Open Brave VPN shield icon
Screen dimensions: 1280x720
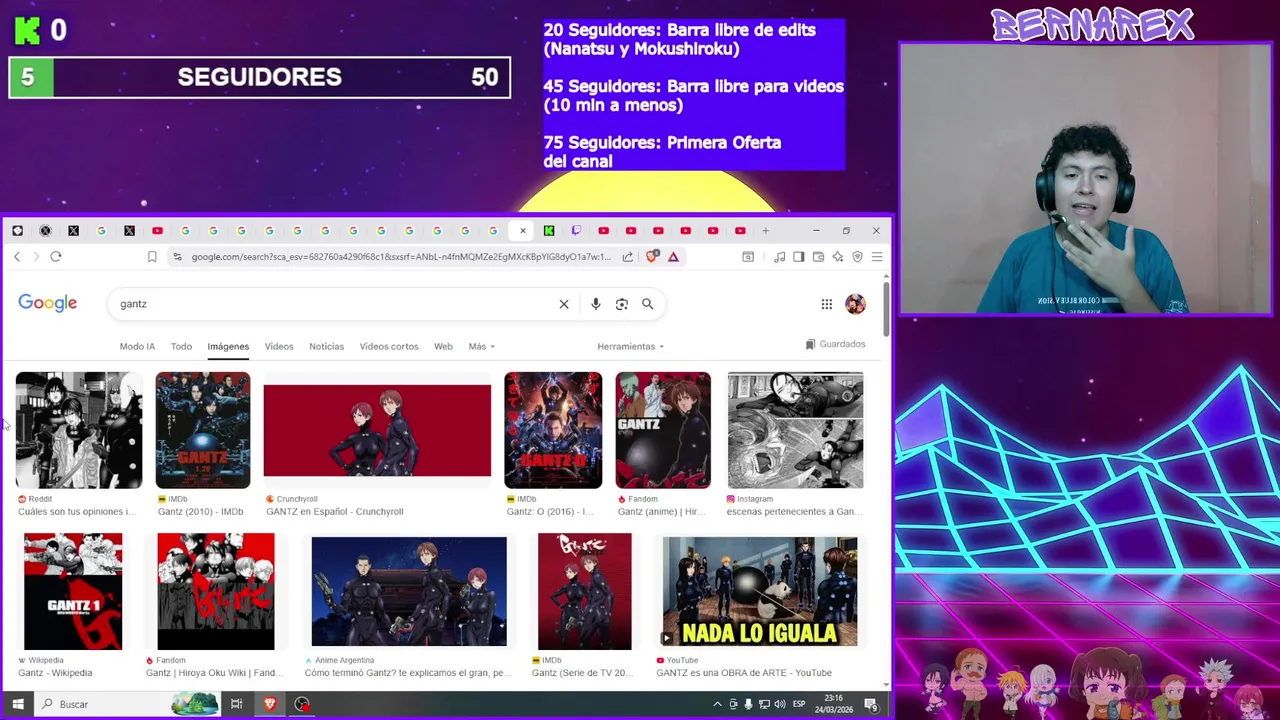pos(857,257)
